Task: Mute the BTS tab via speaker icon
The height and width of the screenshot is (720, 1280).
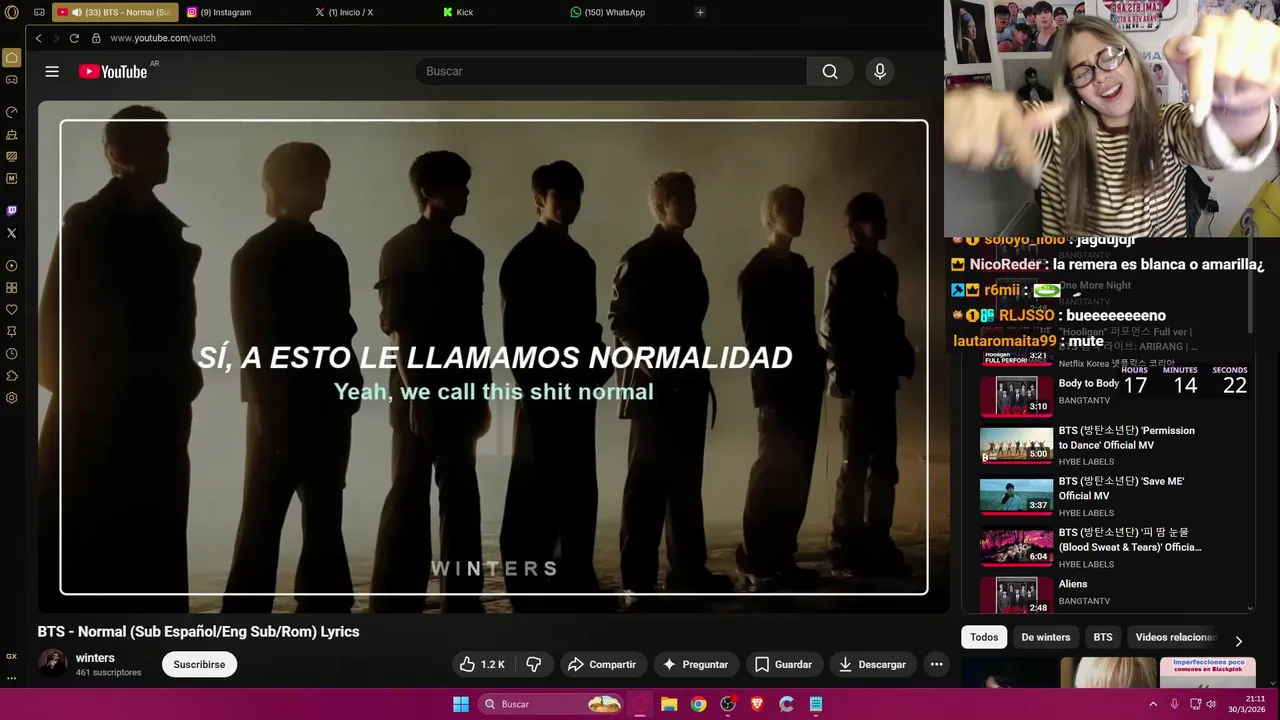Action: coord(76,12)
